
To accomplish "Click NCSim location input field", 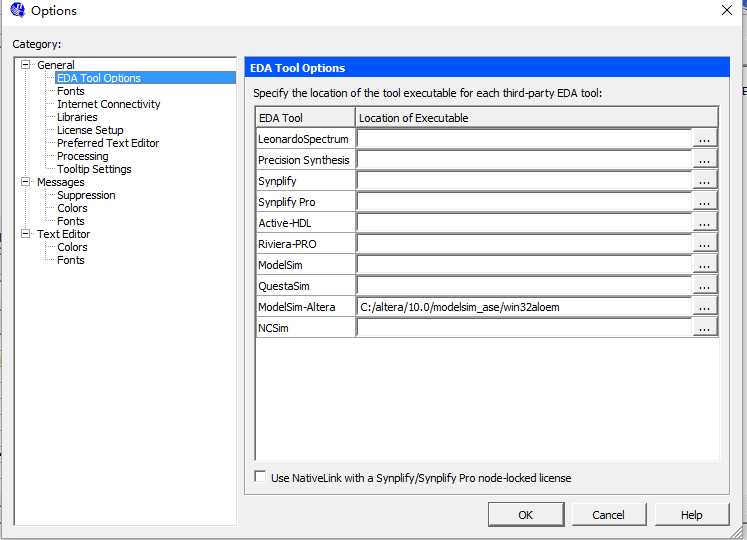I will click(x=524, y=328).
